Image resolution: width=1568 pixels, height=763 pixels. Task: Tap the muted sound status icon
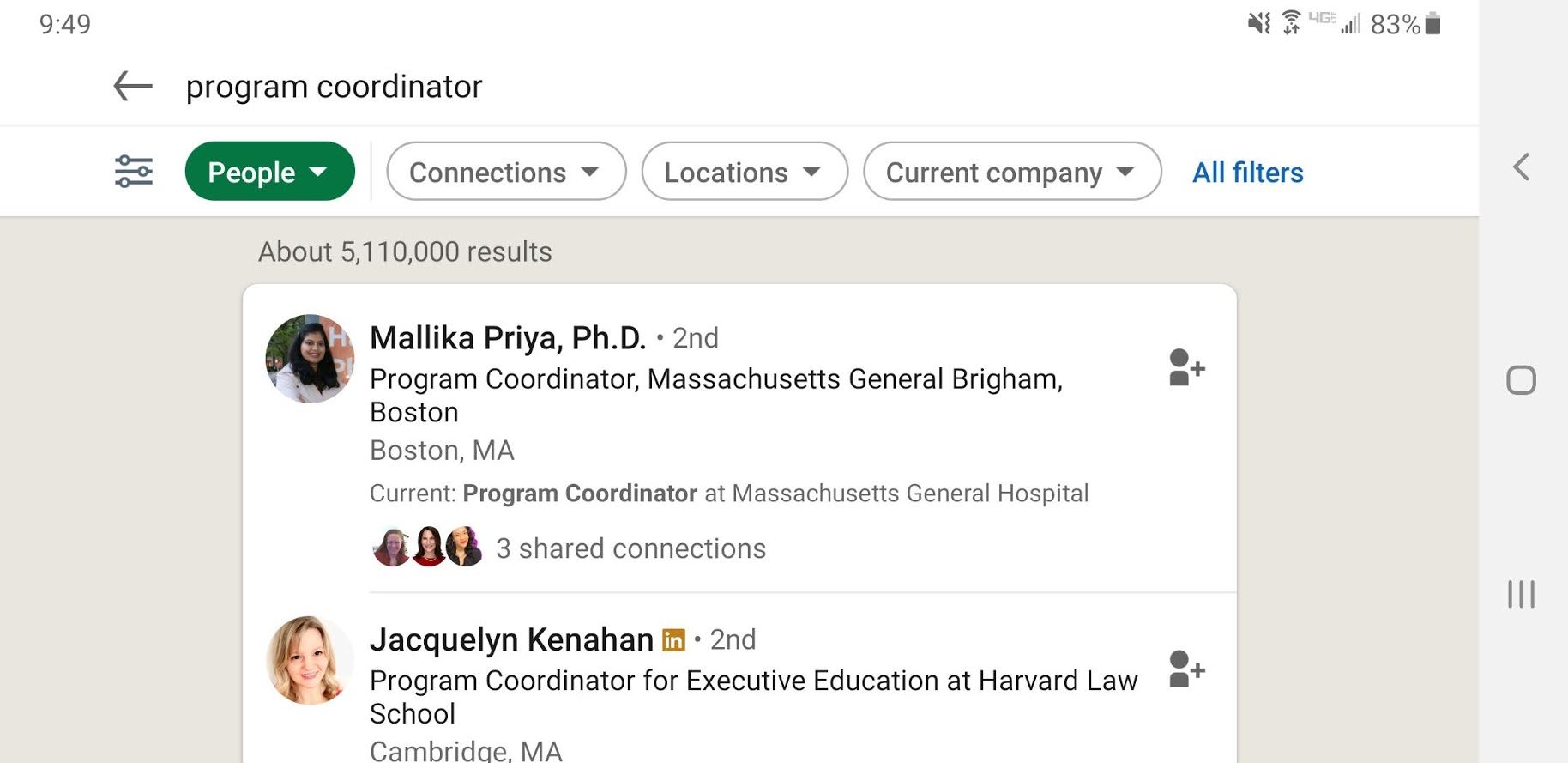coord(1258,23)
